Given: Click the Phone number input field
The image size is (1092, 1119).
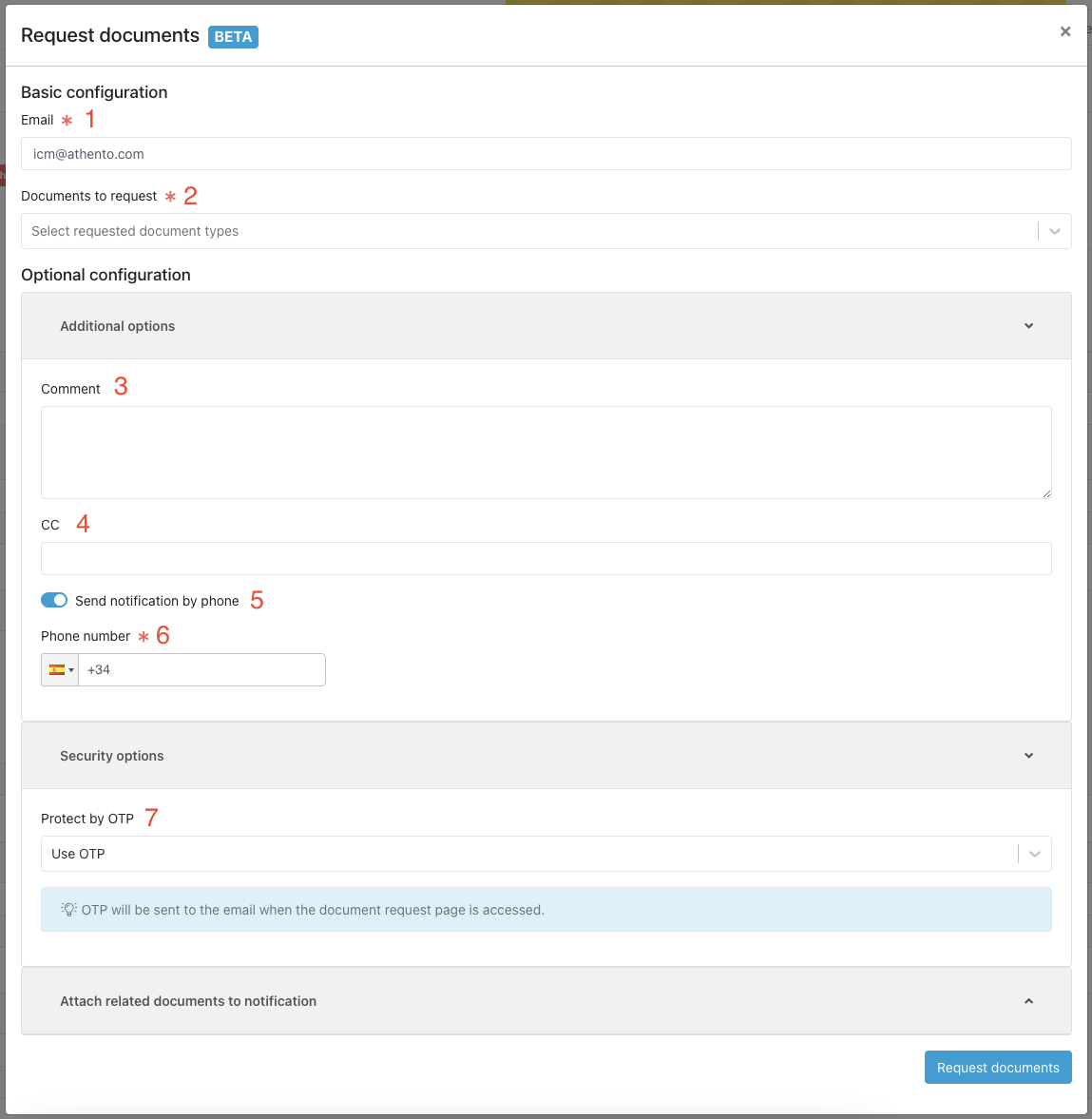Looking at the screenshot, I should pos(201,670).
